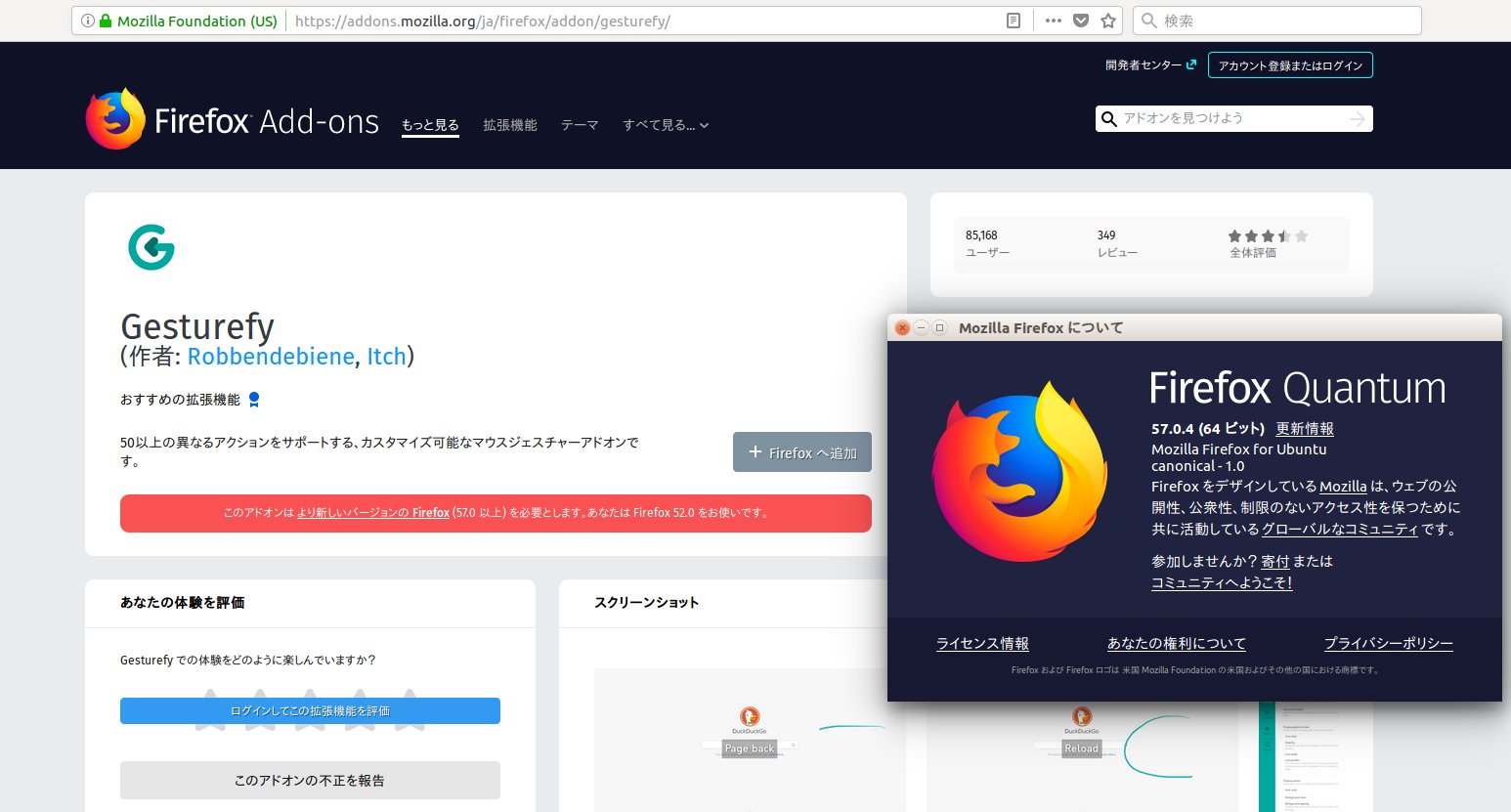The width and height of the screenshot is (1511, 812).
Task: Open author Itch profile link
Action: pos(386,357)
